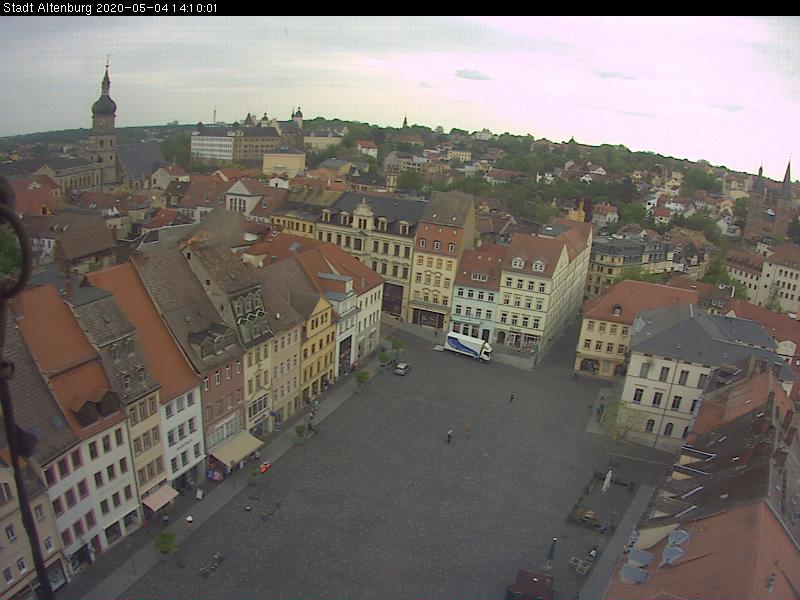Click the silver car parked near the trees
This screenshot has height=600, width=800.
pyautogui.click(x=402, y=368)
